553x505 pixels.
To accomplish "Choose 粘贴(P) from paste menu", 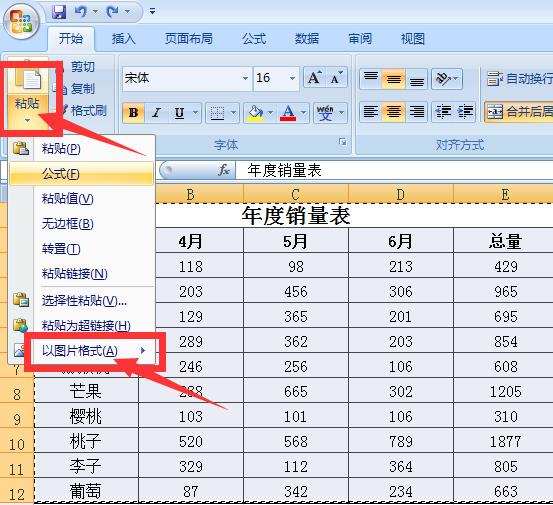I will click(82, 148).
